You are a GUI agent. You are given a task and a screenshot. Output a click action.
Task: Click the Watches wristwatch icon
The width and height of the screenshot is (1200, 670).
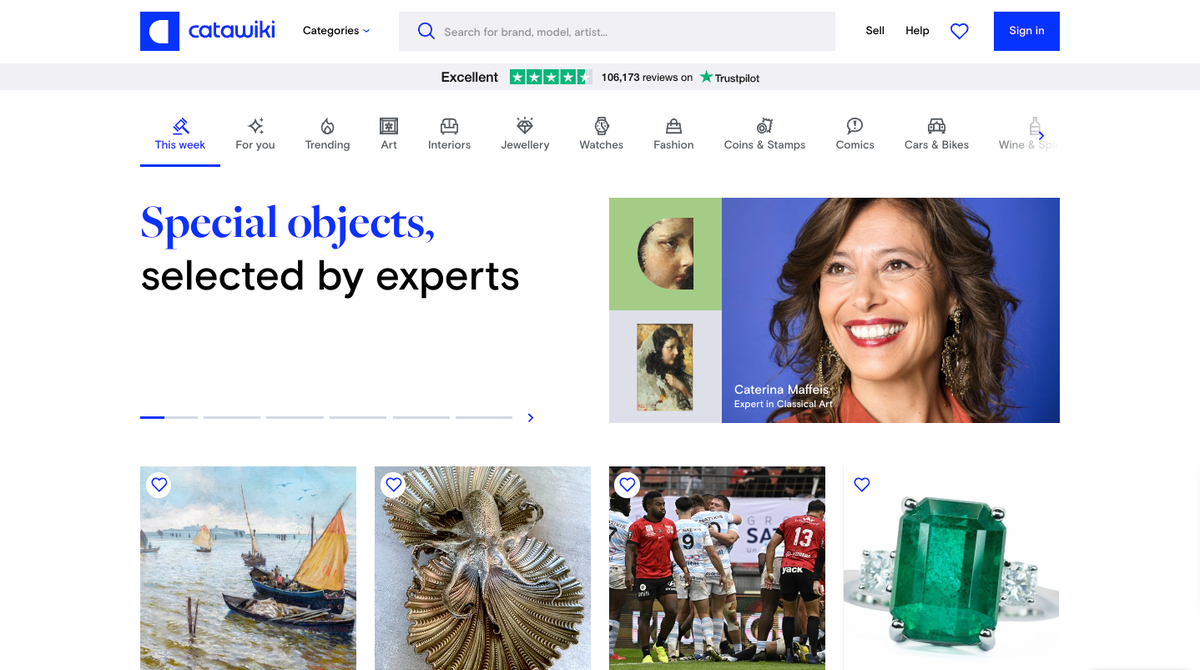601,126
